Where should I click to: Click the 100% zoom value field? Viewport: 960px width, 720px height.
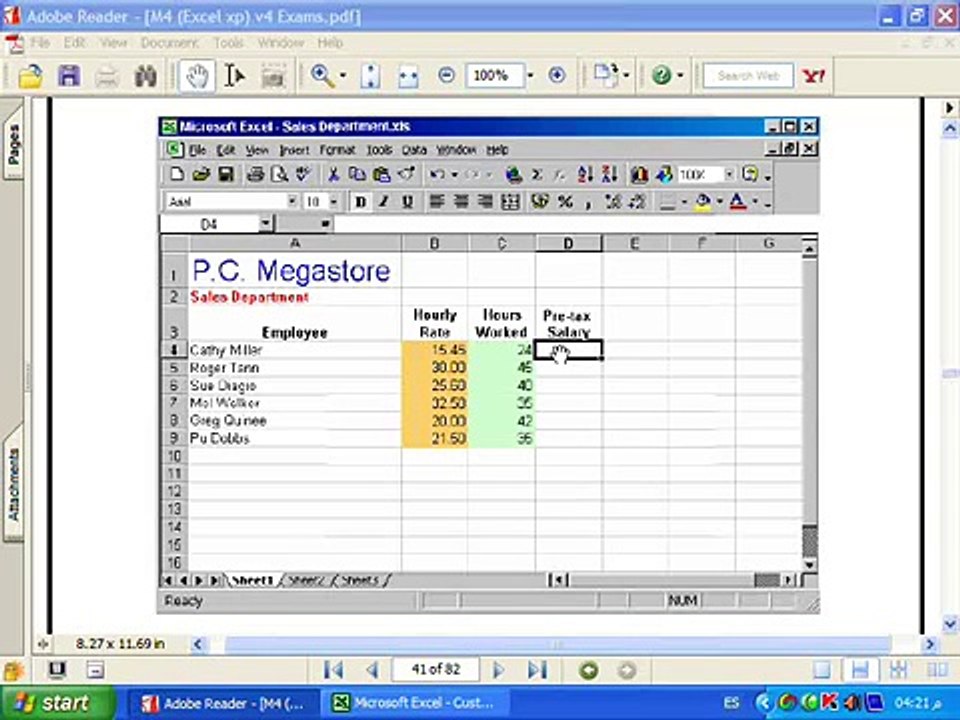[495, 75]
